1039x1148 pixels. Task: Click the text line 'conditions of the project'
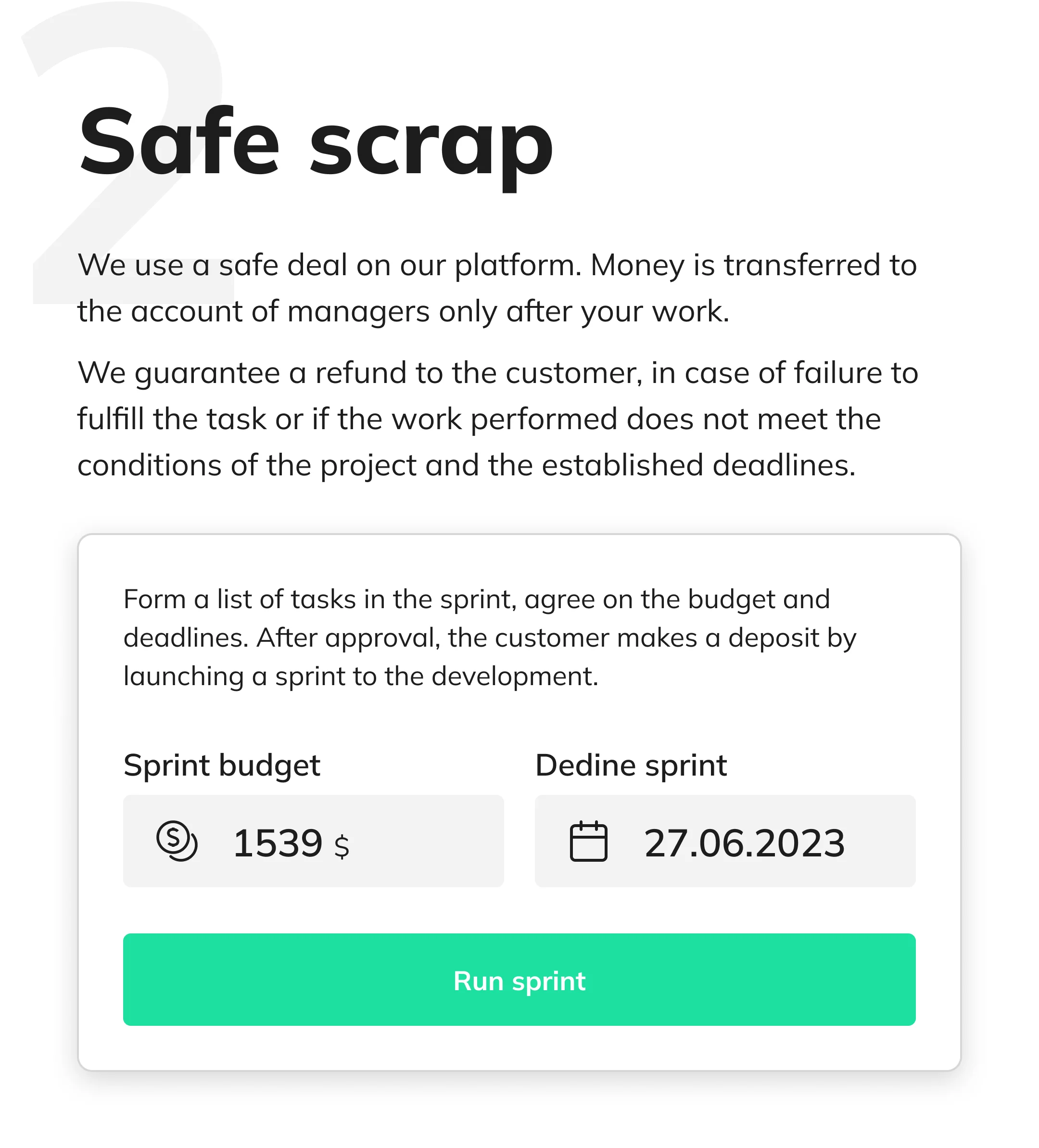point(466,465)
